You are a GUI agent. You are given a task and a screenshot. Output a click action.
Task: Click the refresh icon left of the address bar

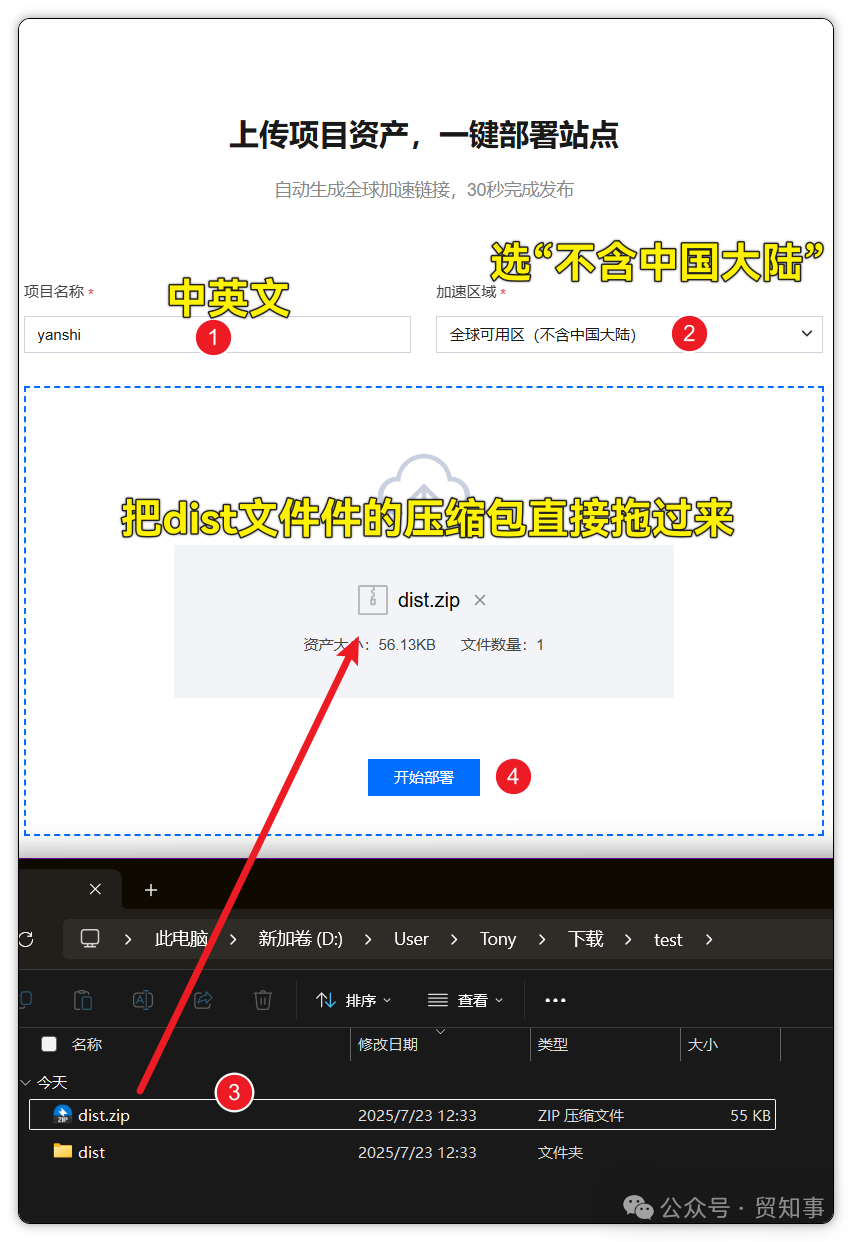[25, 939]
